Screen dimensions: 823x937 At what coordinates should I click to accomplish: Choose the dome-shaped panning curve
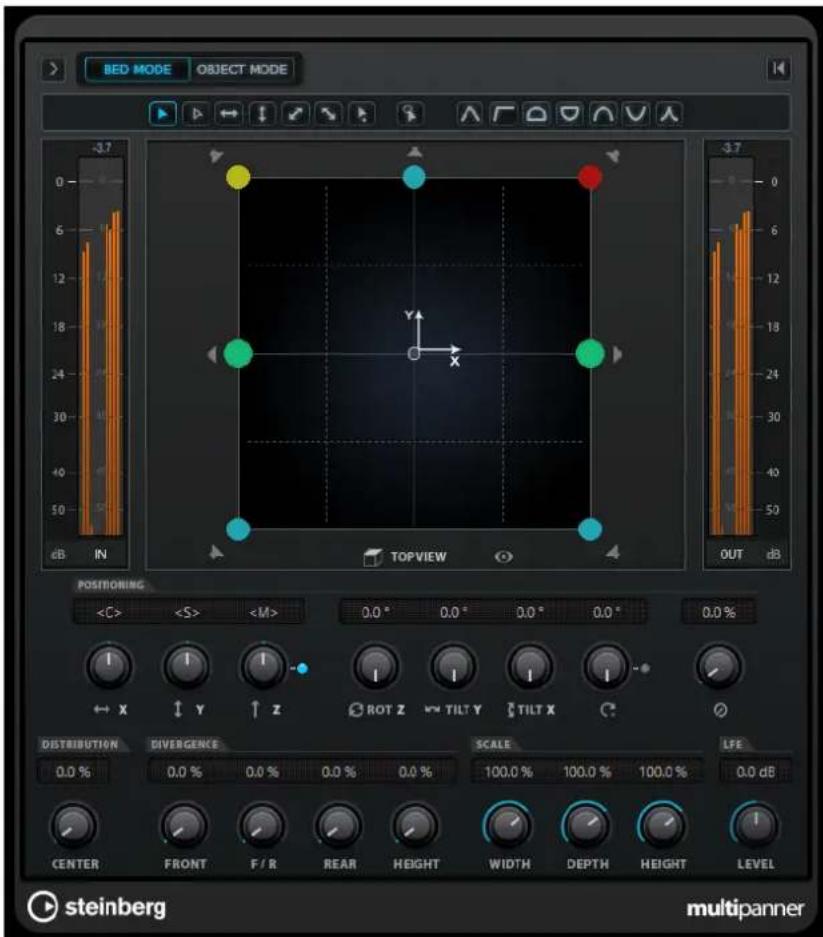tap(536, 114)
